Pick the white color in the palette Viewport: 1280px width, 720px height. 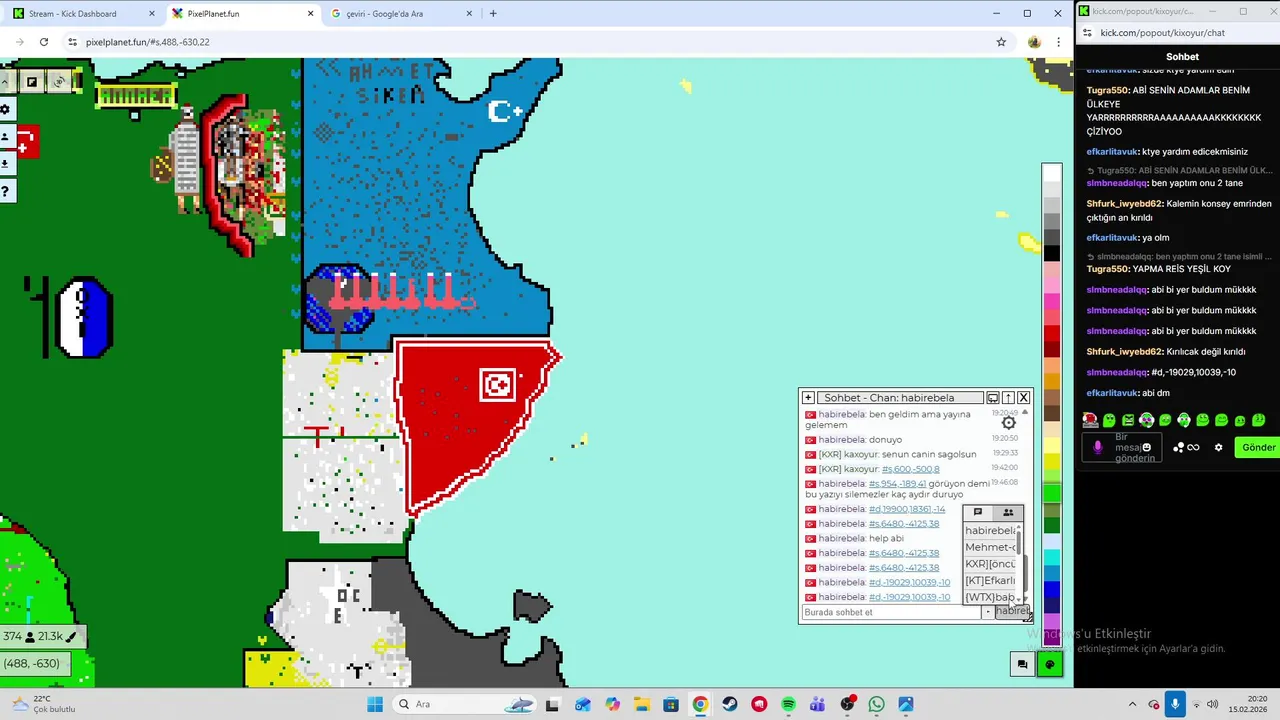(1051, 173)
